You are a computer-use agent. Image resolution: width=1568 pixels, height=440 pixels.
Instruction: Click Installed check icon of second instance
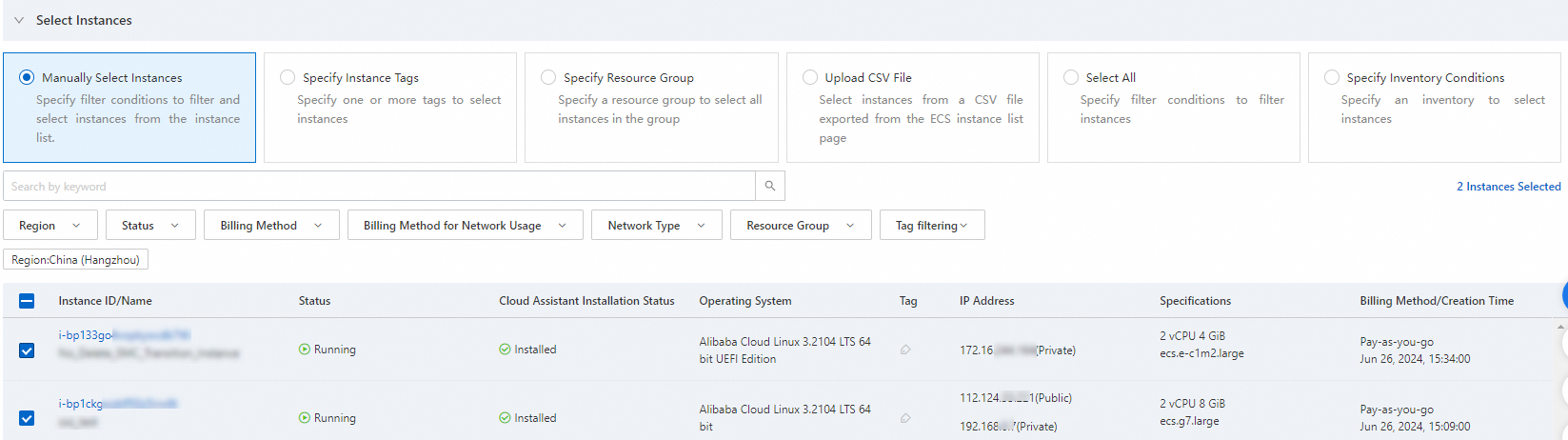(505, 418)
